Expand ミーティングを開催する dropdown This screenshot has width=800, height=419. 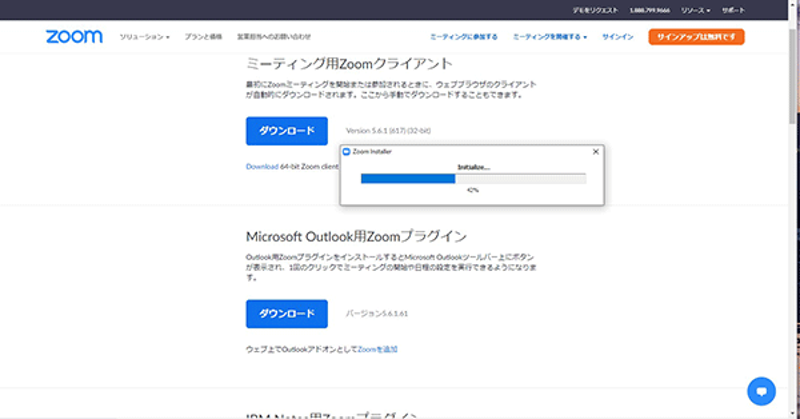click(x=549, y=37)
